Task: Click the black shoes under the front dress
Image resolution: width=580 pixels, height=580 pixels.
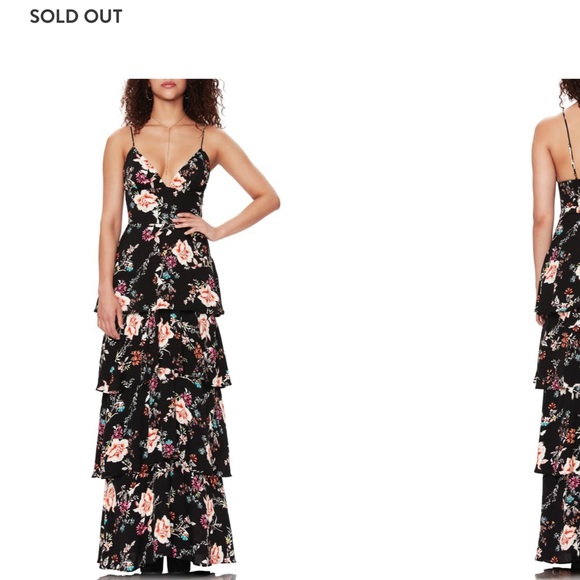Action: pos(166,566)
